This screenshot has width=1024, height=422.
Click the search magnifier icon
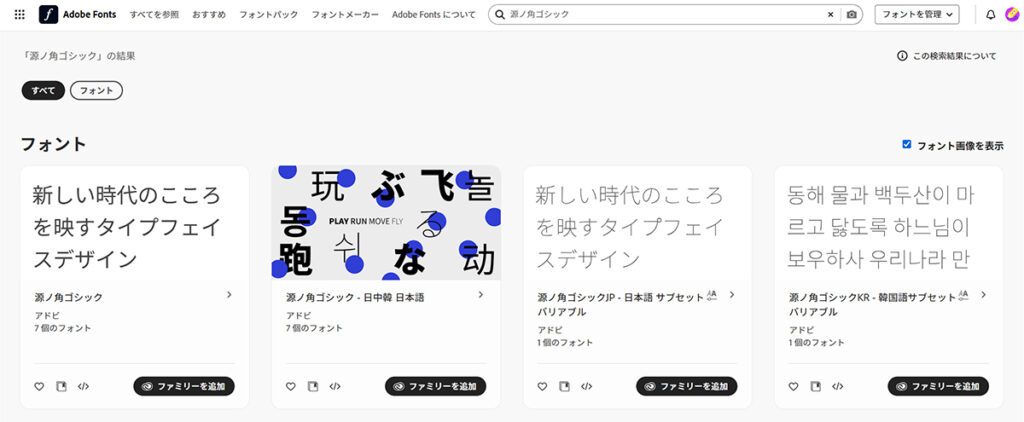(500, 14)
